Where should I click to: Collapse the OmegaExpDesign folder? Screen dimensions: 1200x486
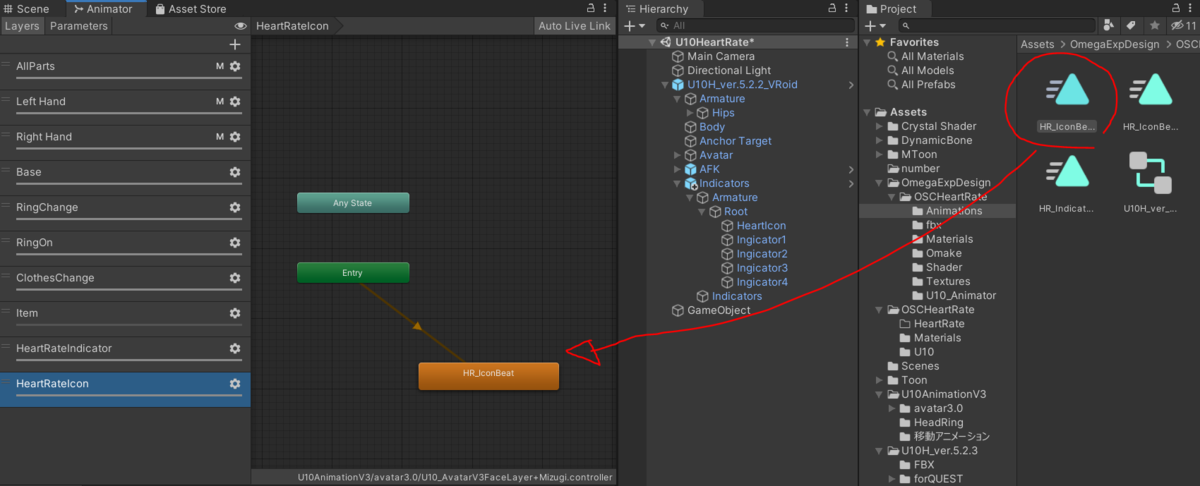879,183
